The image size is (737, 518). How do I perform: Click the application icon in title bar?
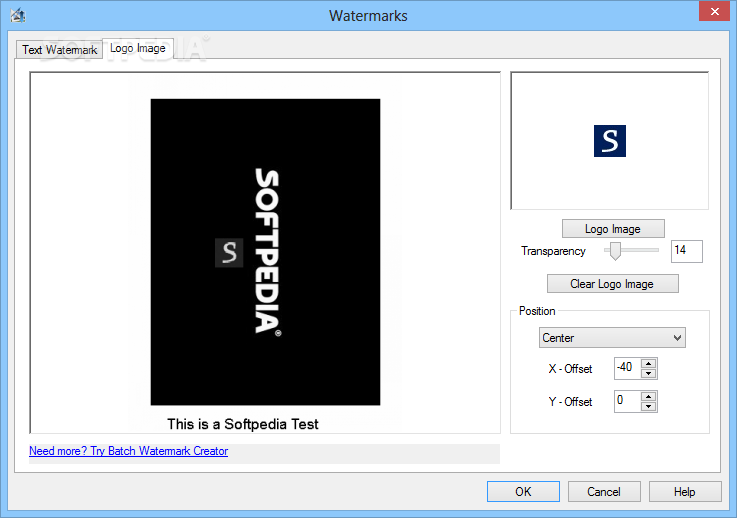[18, 16]
